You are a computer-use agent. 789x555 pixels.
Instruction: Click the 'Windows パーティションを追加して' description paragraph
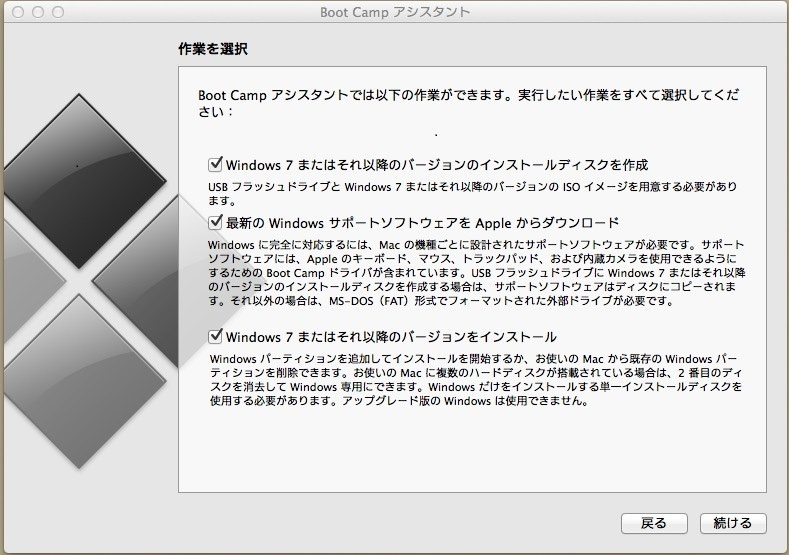[476, 380]
